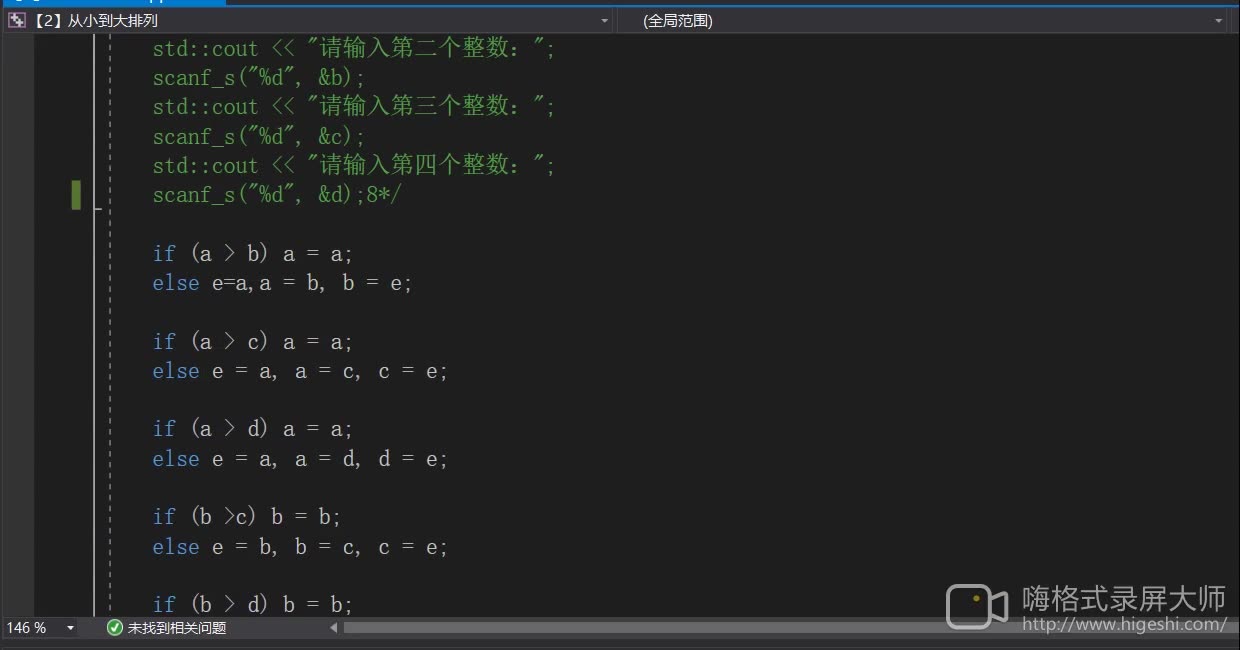Screen dimensions: 1240x650
Task: Click the green change-tracking bar beside scanf_s line
Action: tap(77, 195)
